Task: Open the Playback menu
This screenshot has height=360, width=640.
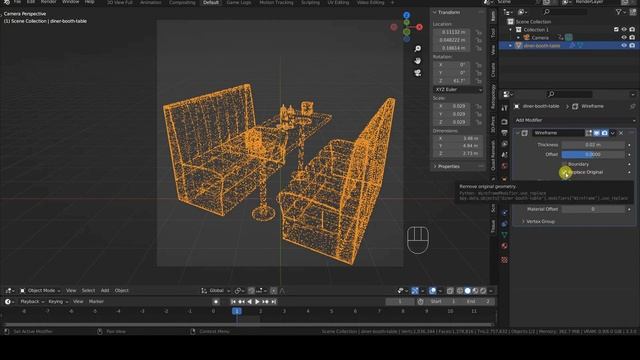Action: click(32, 302)
